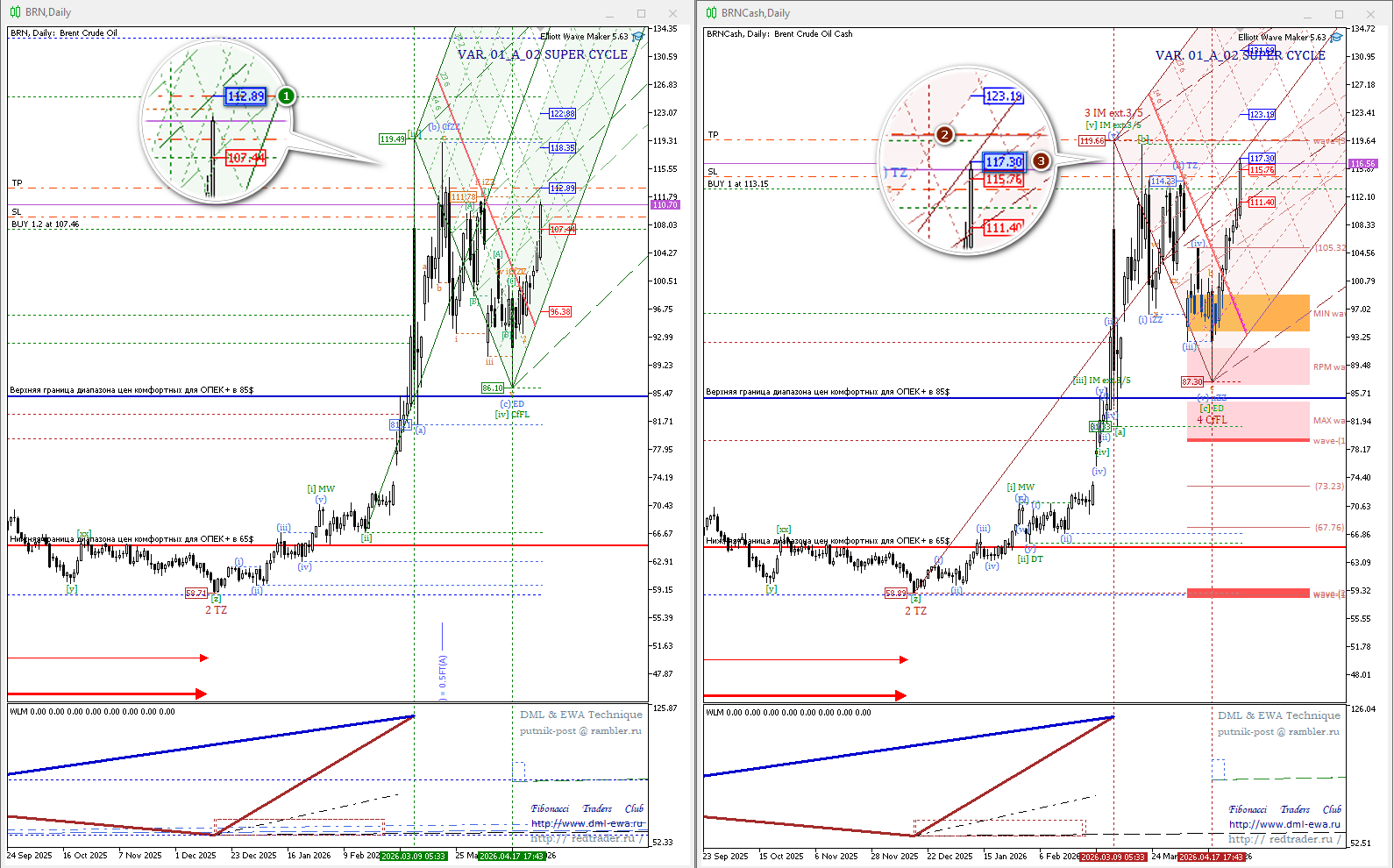Screen dimensions: 1394x868
Task: Select the blue 122.88 price label
Action: [x=562, y=114]
